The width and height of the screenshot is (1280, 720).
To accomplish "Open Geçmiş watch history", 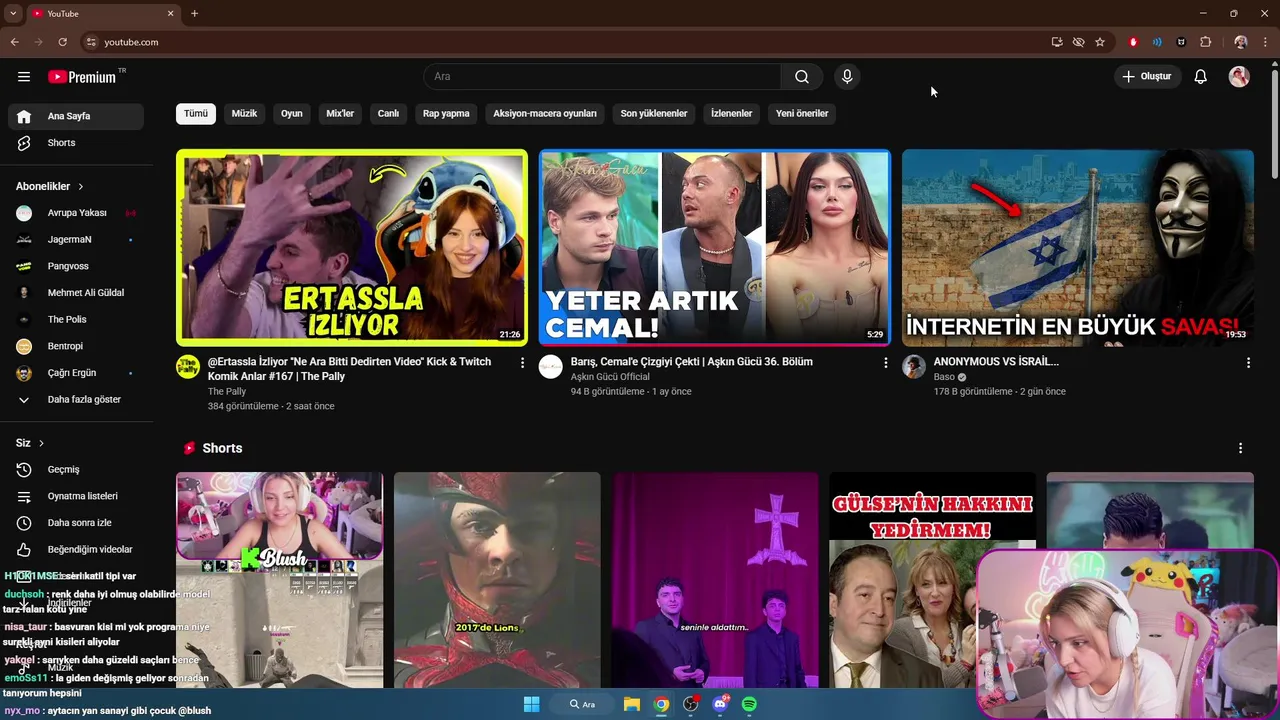I will 76,470.
